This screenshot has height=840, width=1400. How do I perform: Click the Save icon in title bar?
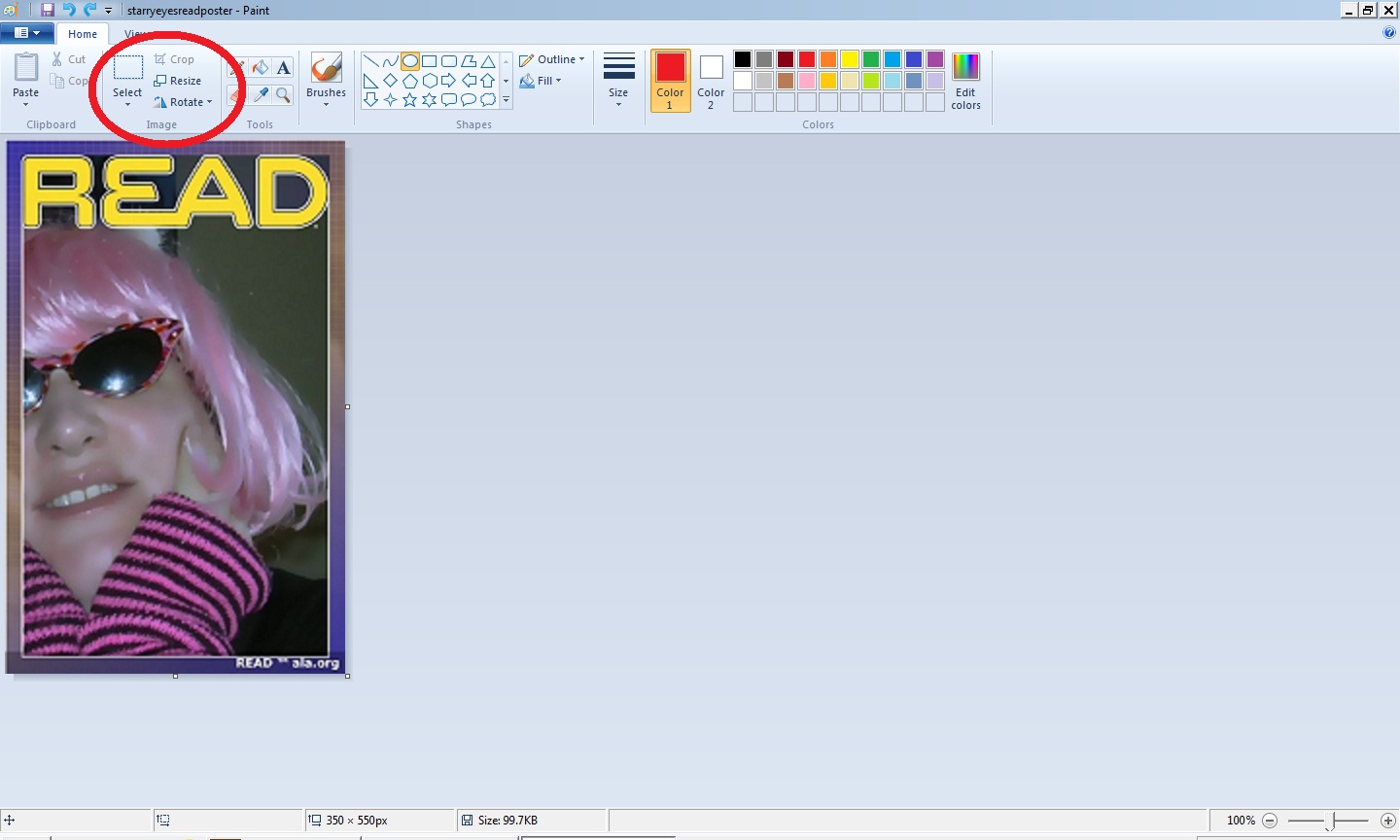pos(47,10)
